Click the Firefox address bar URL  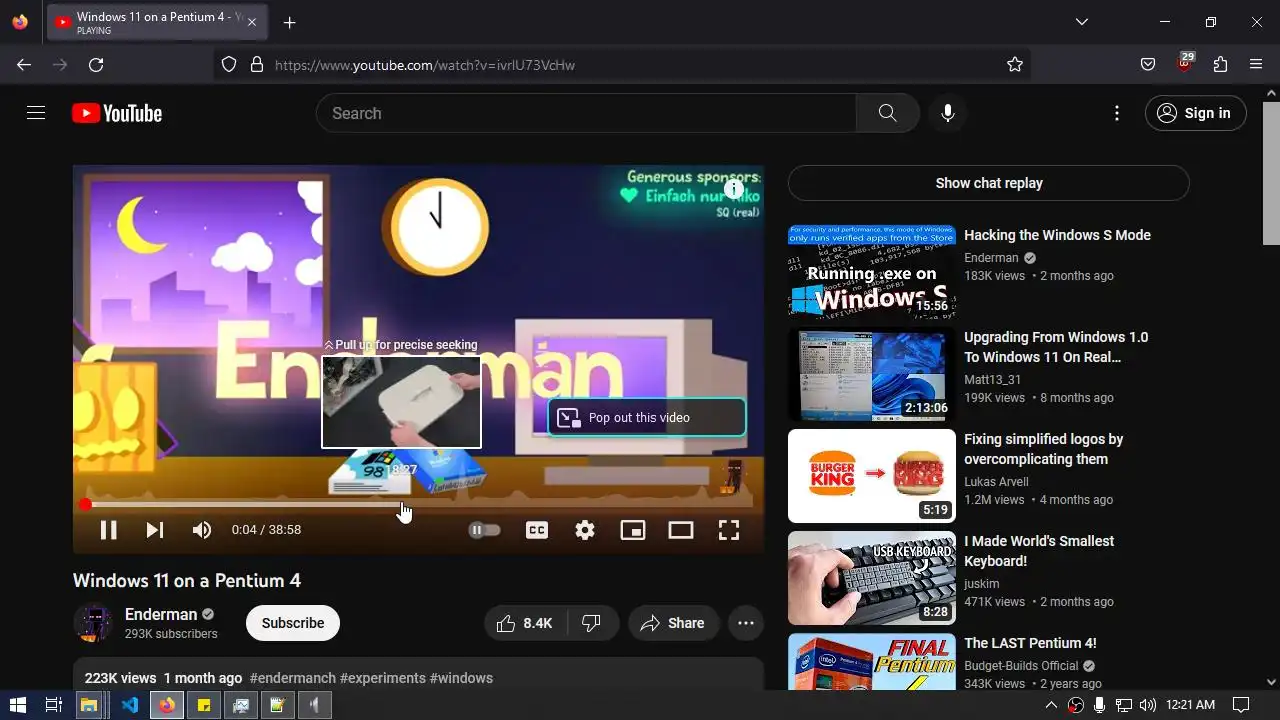425,65
